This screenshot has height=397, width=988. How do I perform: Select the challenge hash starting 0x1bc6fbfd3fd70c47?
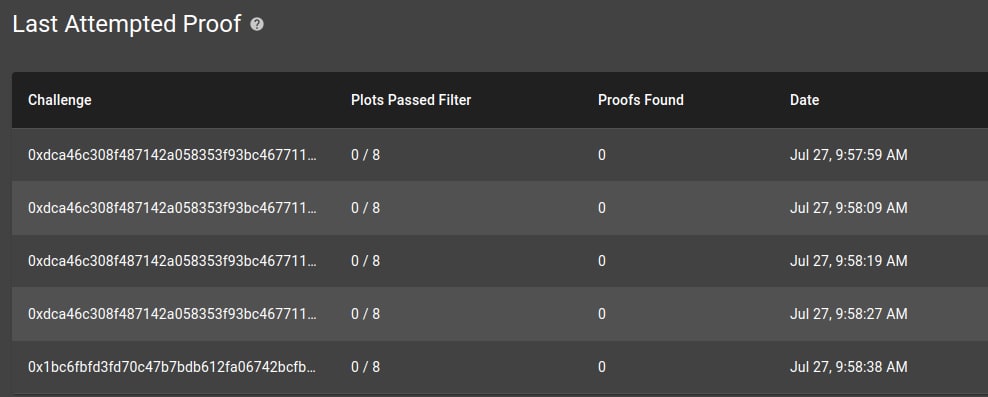172,367
